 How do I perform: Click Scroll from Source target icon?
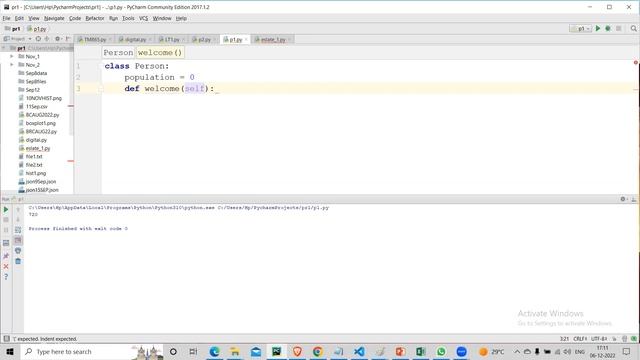38,39
